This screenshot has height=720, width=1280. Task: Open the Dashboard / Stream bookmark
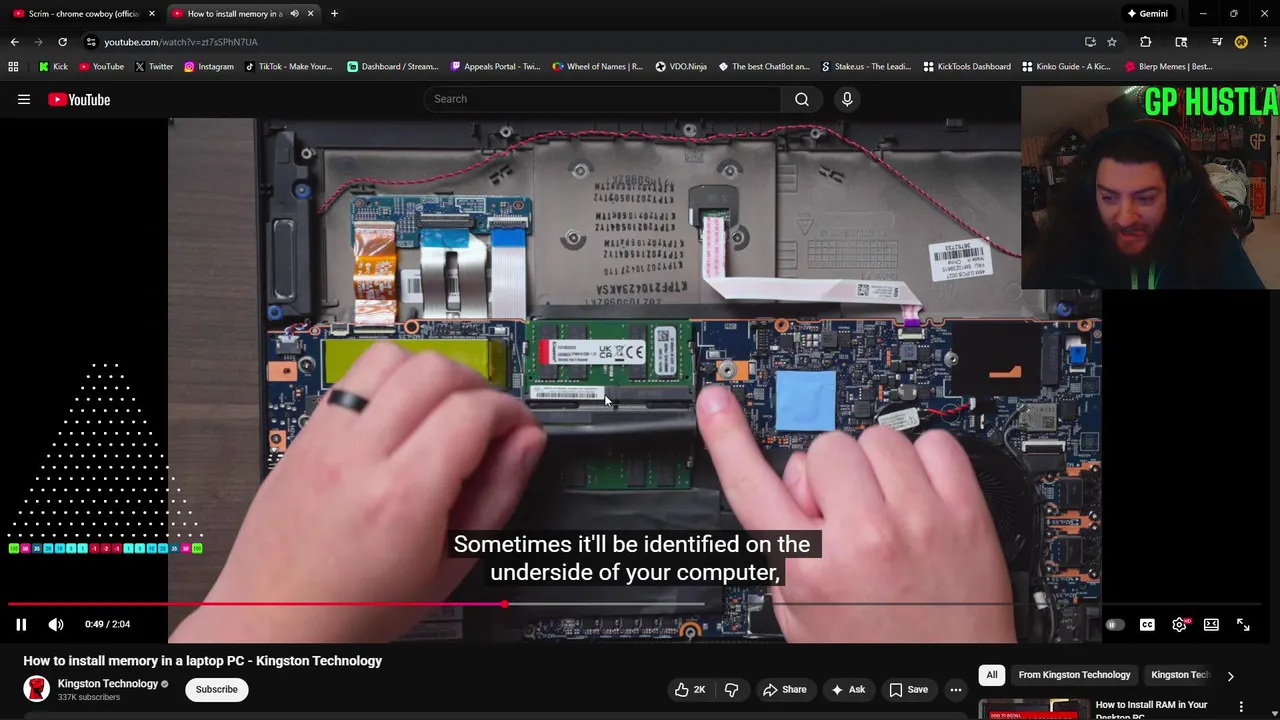pyautogui.click(x=392, y=67)
